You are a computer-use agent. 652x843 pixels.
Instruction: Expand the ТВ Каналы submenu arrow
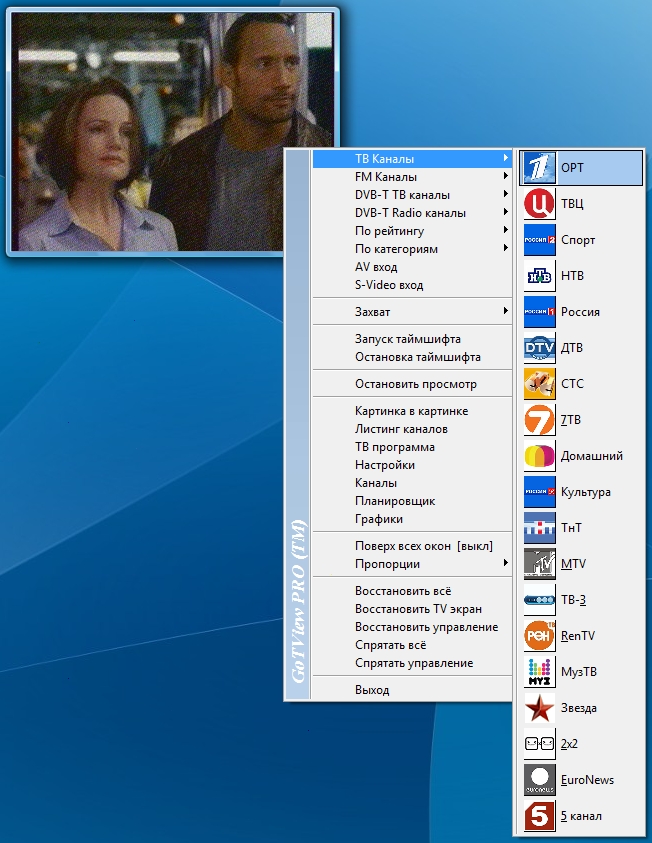(506, 159)
